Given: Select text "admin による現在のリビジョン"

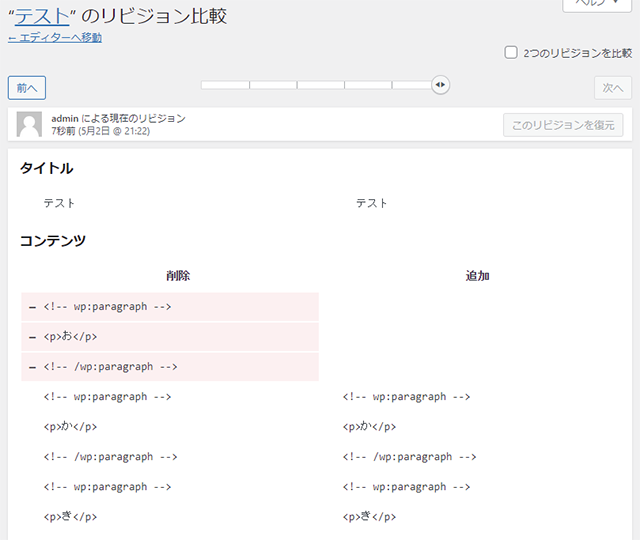Looking at the screenshot, I should (118, 118).
